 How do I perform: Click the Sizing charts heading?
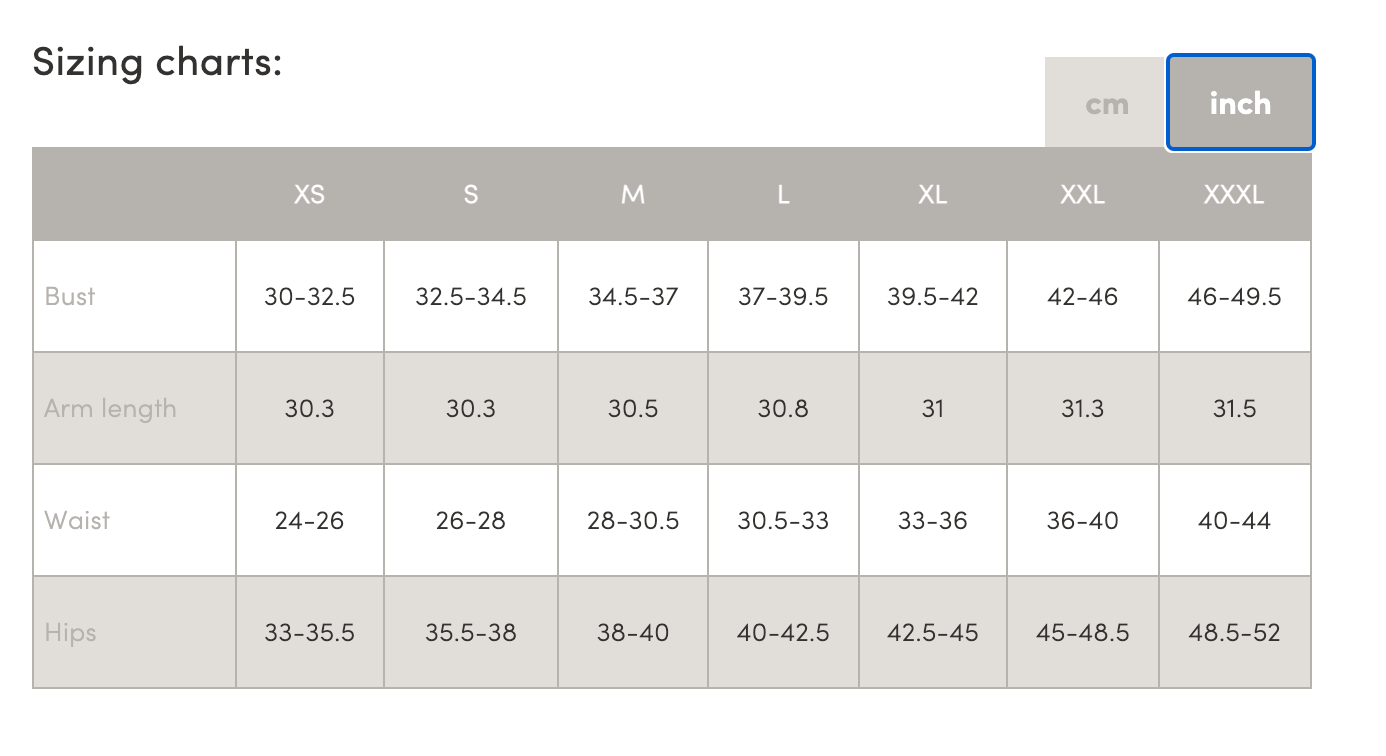pyautogui.click(x=158, y=62)
